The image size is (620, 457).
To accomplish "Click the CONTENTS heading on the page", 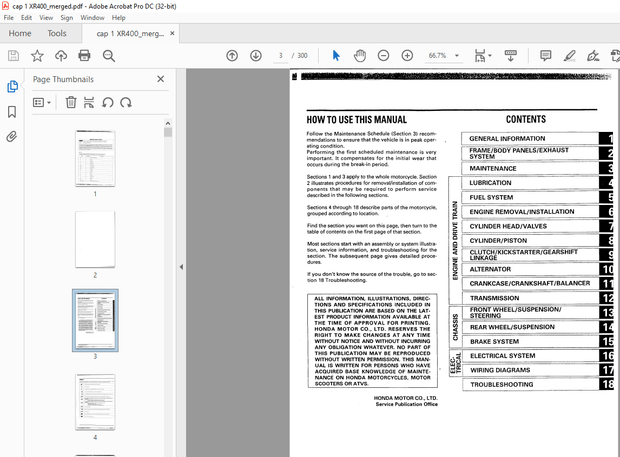I will [526, 119].
